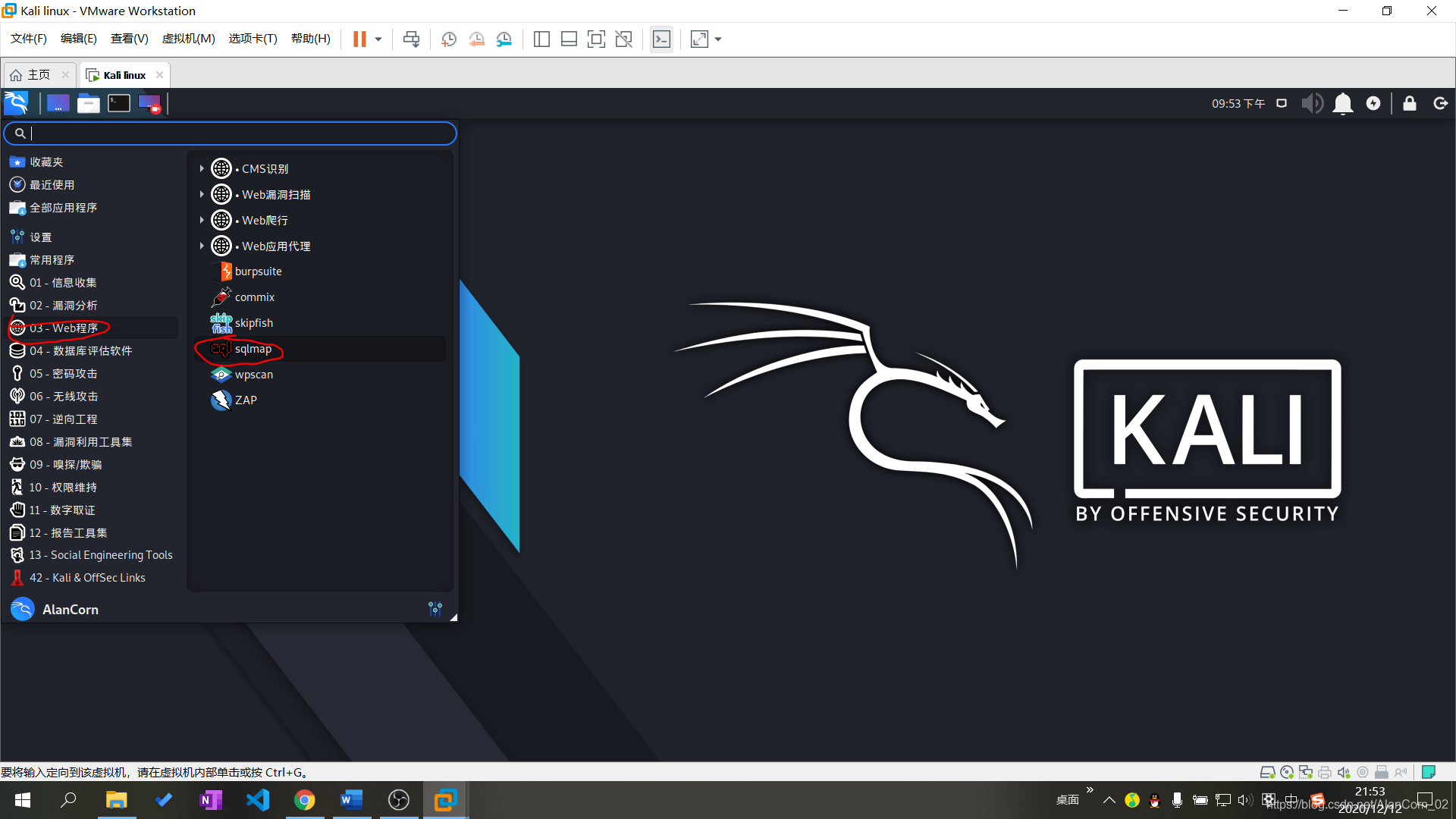Open the Kali applications menu icon

pos(16,103)
